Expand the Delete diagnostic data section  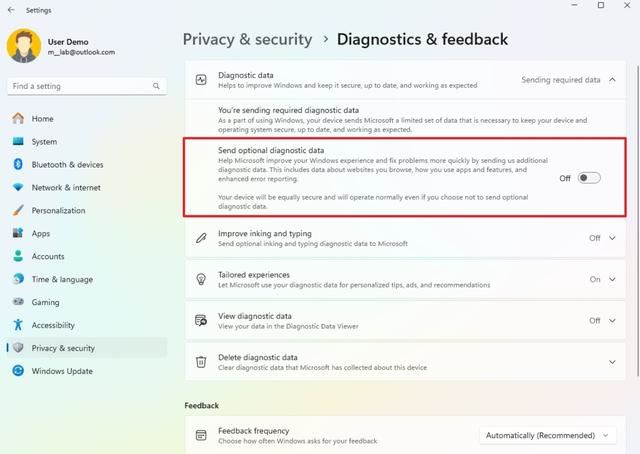tap(612, 361)
